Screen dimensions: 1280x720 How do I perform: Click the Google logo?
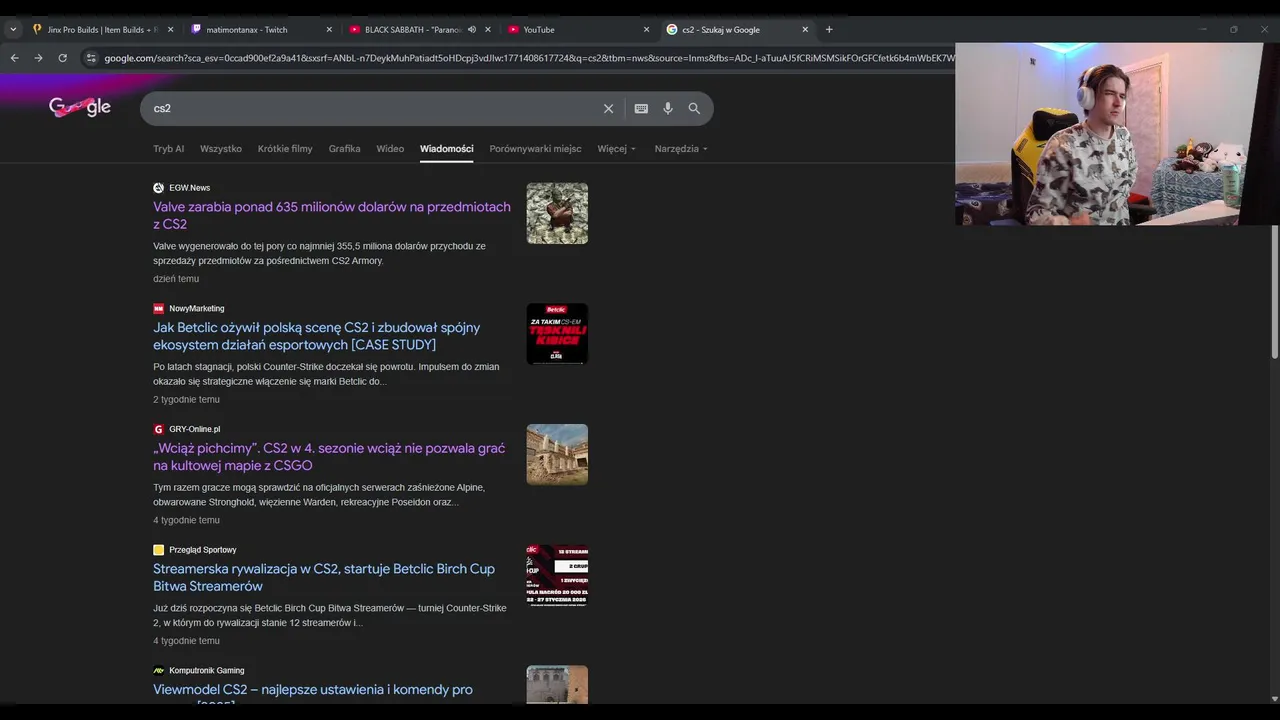click(x=80, y=107)
